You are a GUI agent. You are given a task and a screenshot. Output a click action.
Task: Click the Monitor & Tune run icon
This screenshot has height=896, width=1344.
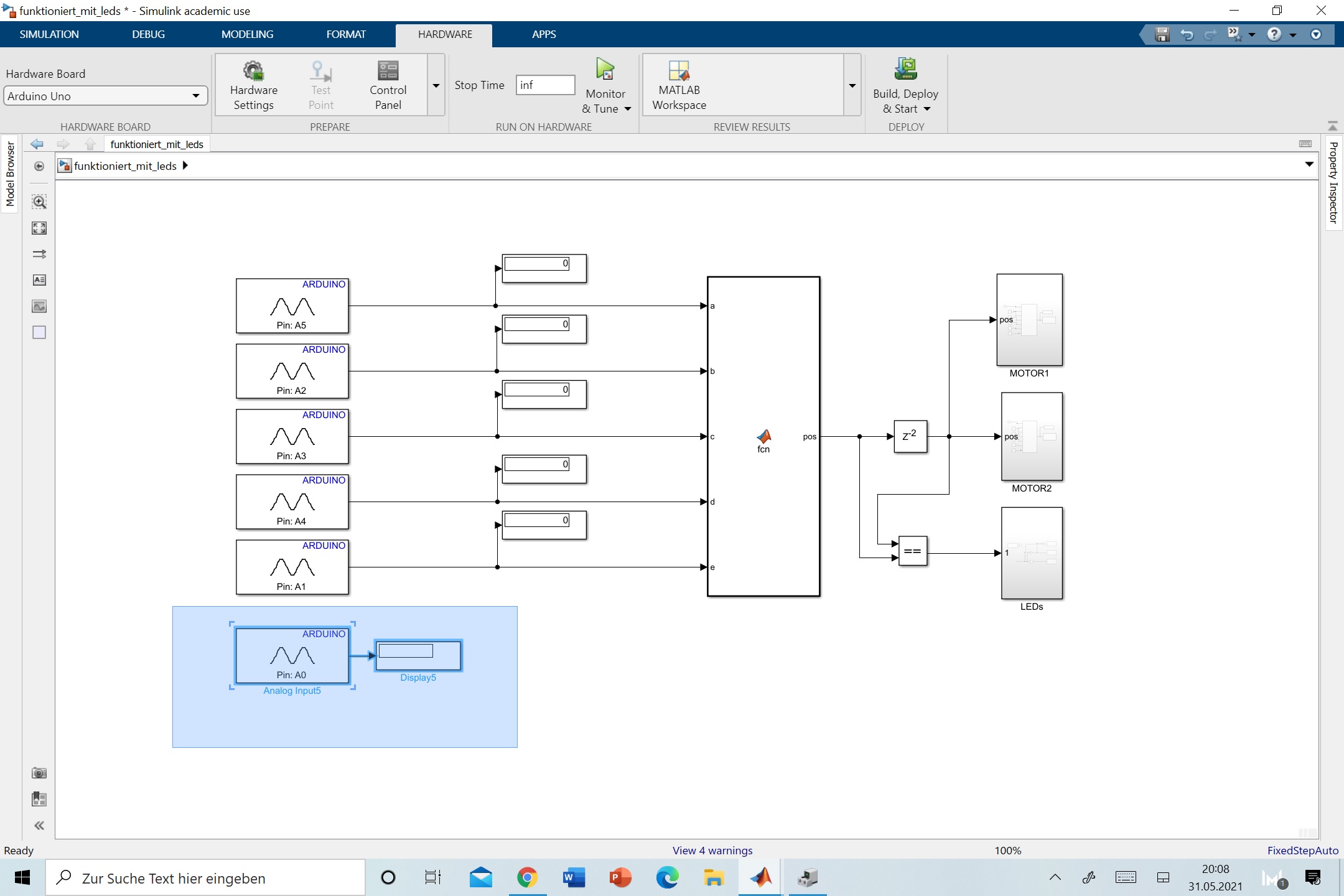605,69
